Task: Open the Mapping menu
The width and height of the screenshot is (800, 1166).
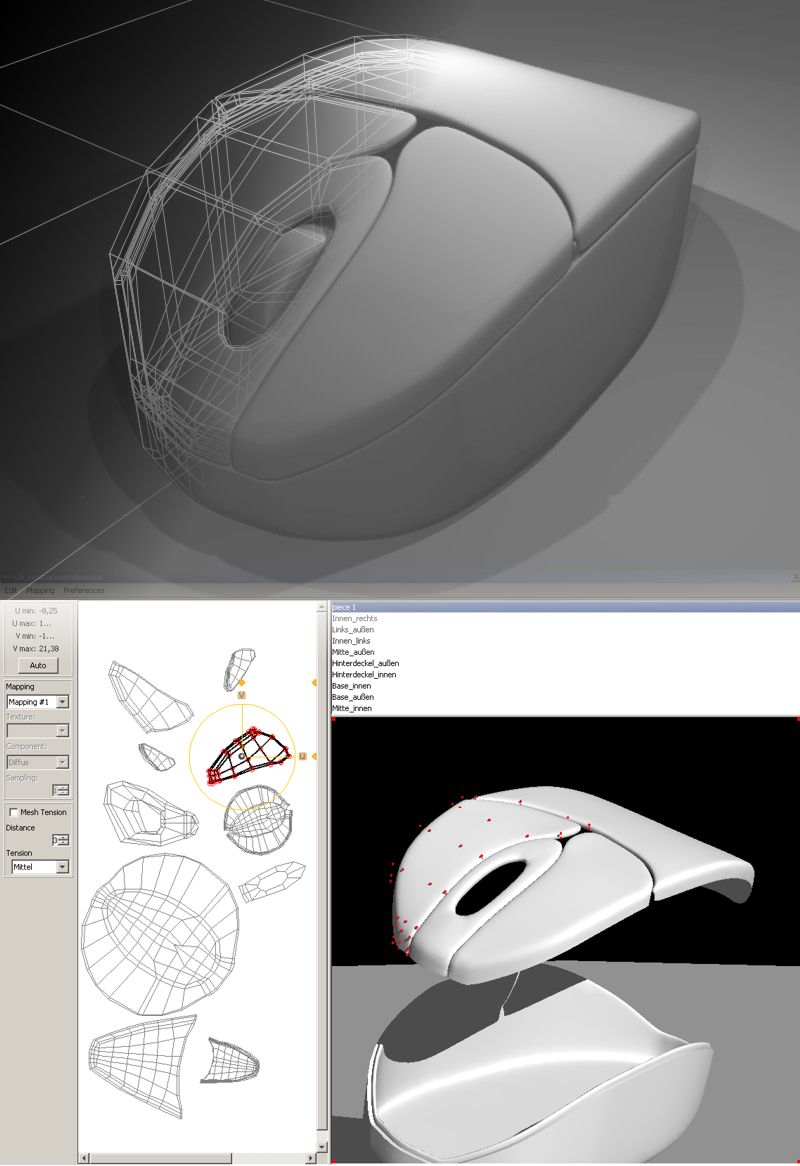Action: click(x=40, y=590)
